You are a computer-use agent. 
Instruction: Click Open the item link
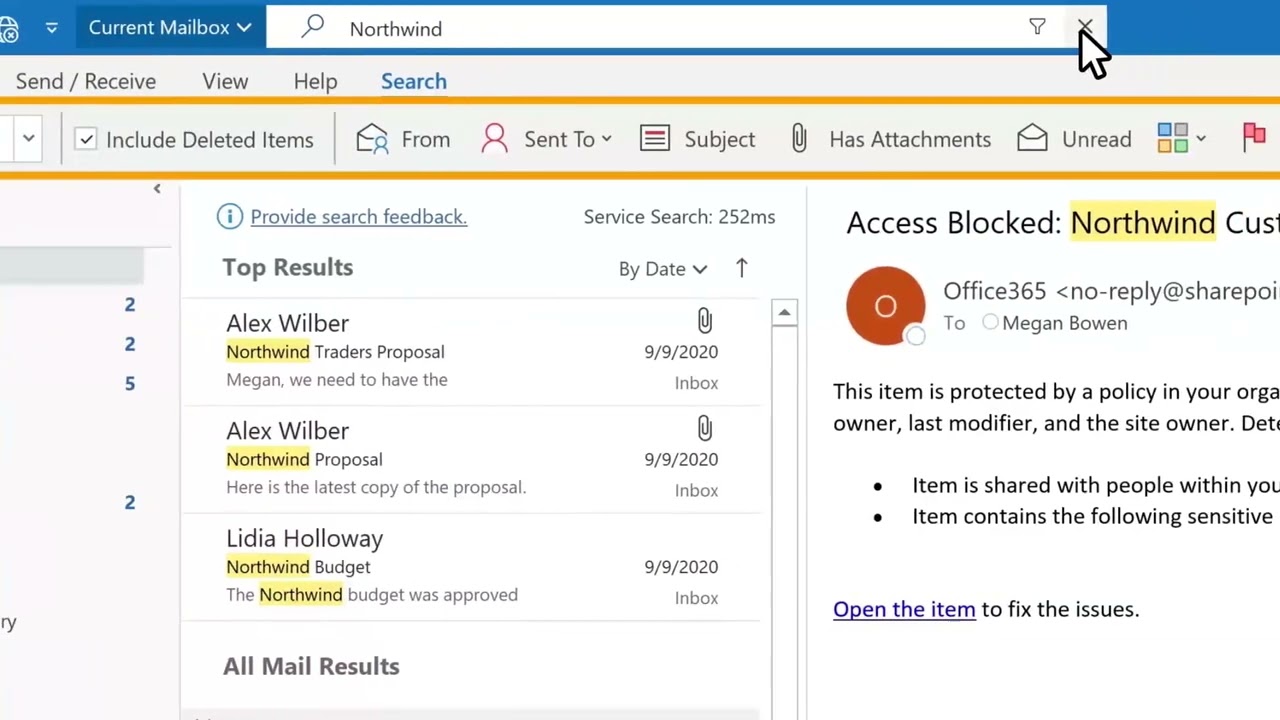click(904, 609)
